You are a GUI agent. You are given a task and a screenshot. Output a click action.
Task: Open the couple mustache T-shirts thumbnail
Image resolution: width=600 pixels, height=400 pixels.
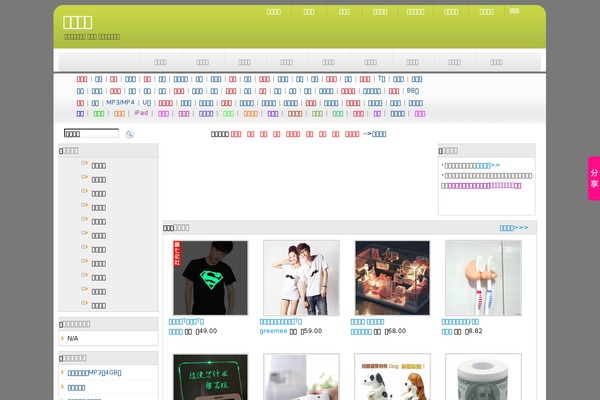pyautogui.click(x=302, y=278)
